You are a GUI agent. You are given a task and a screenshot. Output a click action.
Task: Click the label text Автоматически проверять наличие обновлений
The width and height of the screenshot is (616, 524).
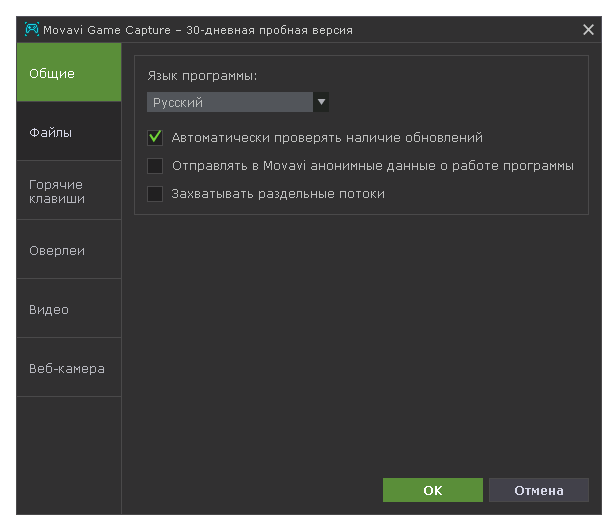tap(327, 138)
